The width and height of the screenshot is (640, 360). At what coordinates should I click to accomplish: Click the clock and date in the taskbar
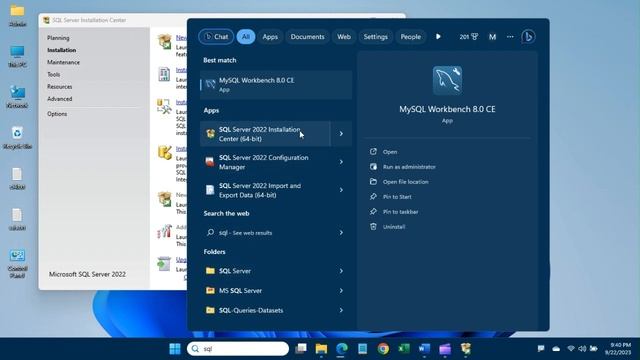pyautogui.click(x=618, y=349)
